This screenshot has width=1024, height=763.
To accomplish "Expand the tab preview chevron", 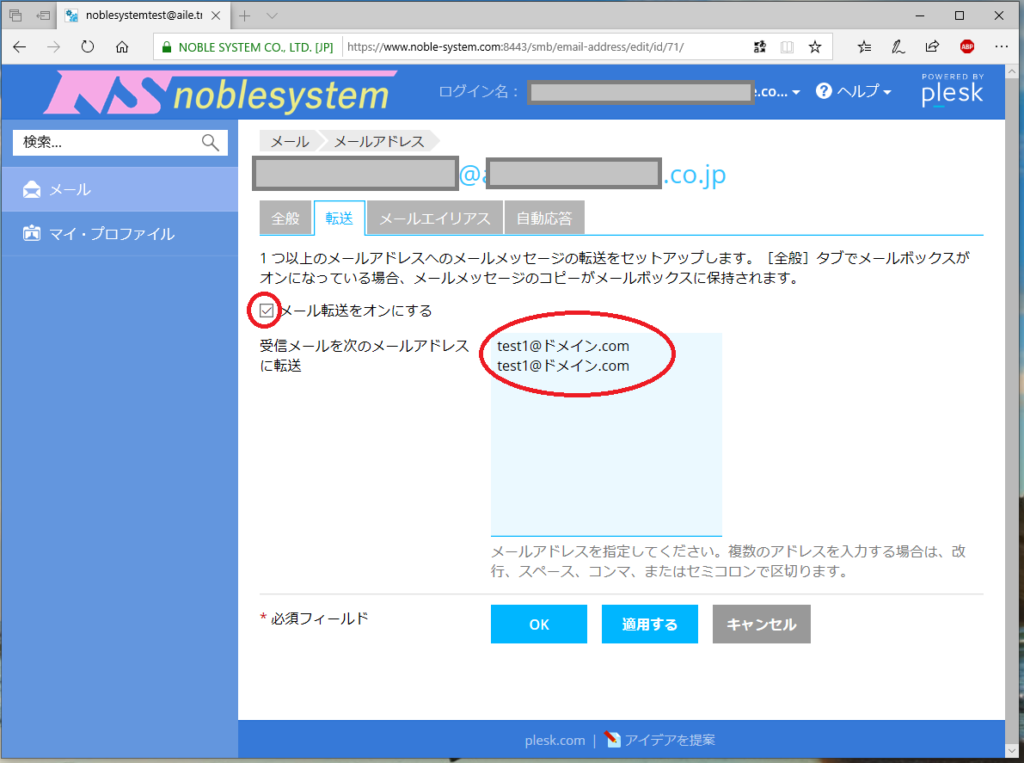I will [x=272, y=16].
